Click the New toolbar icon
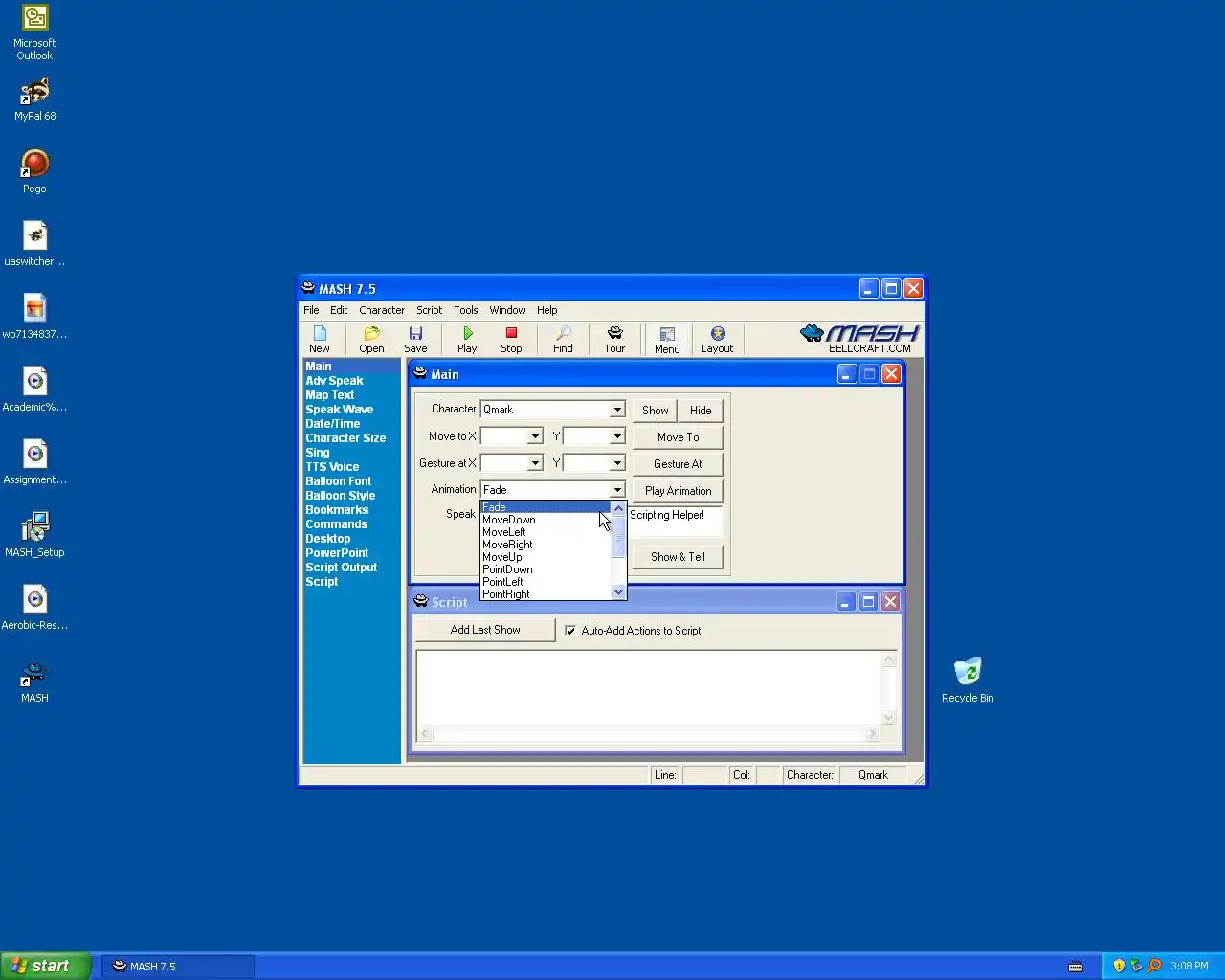 point(320,339)
